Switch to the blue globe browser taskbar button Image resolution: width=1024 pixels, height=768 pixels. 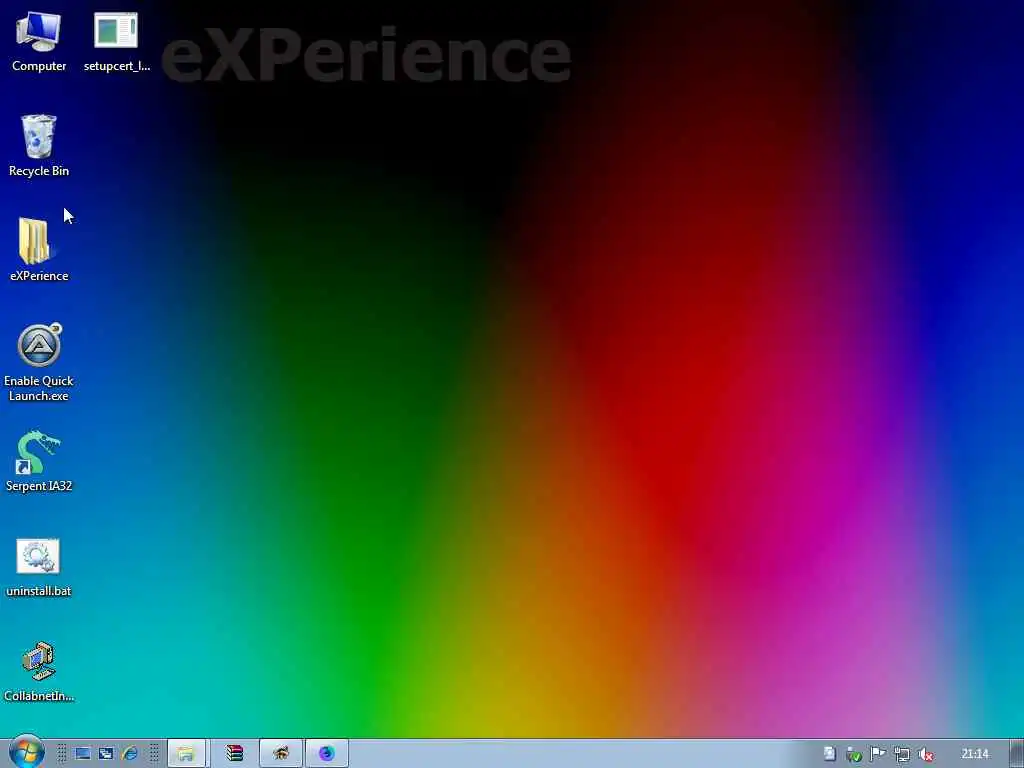click(x=327, y=754)
